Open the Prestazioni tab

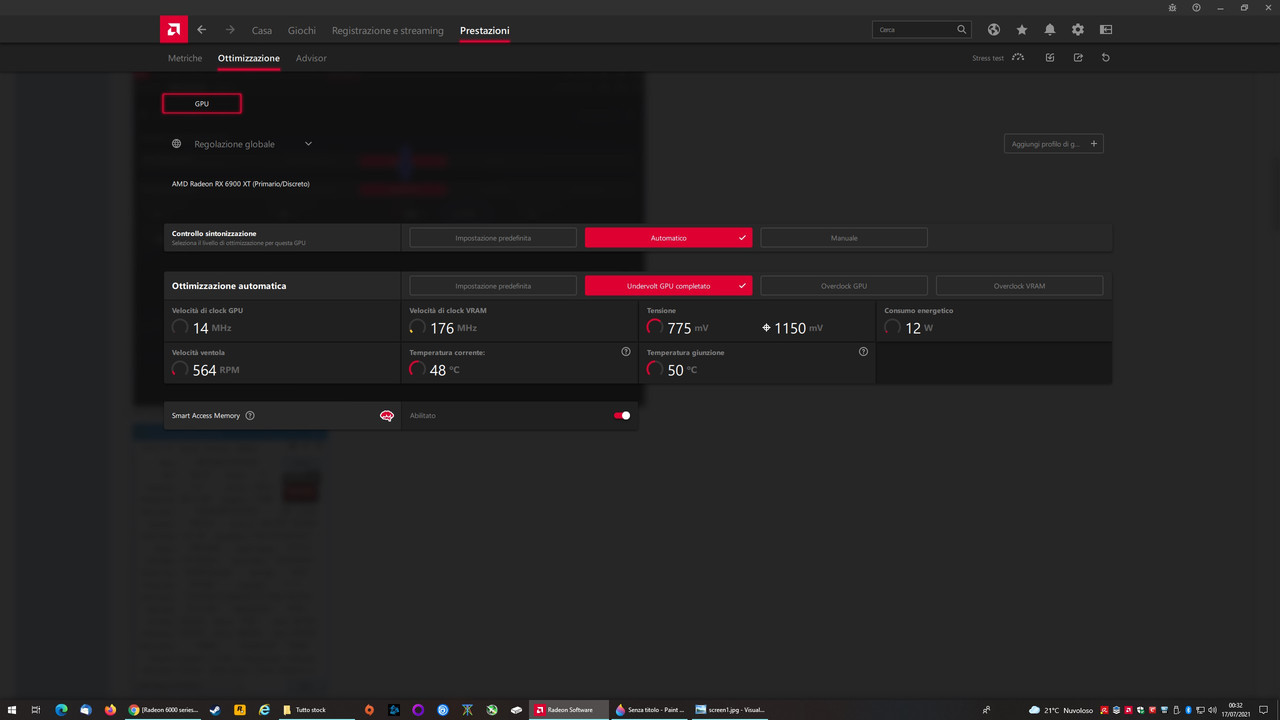pyautogui.click(x=485, y=31)
